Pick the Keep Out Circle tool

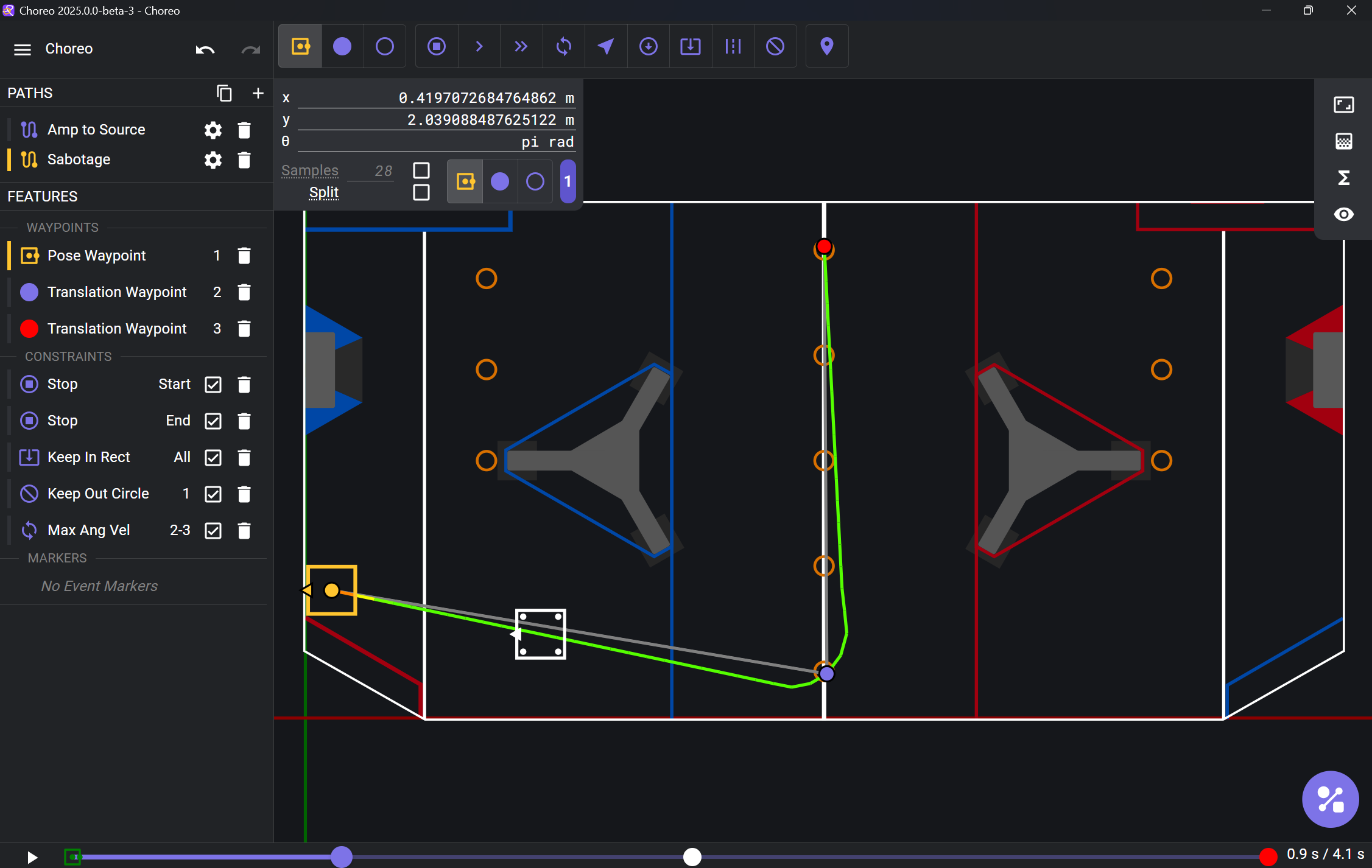coord(775,46)
